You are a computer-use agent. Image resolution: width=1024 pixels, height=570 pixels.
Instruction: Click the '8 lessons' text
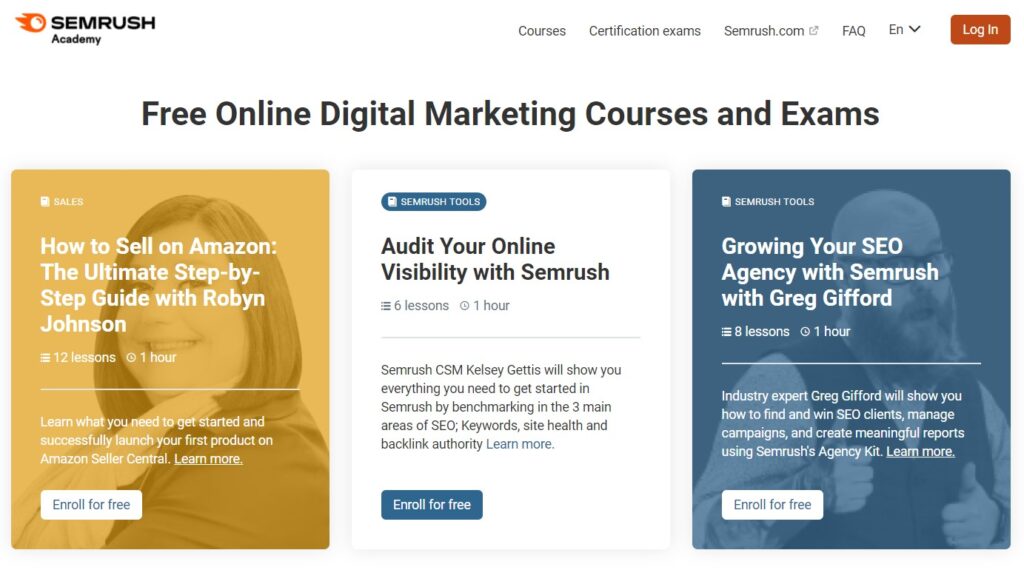point(762,332)
